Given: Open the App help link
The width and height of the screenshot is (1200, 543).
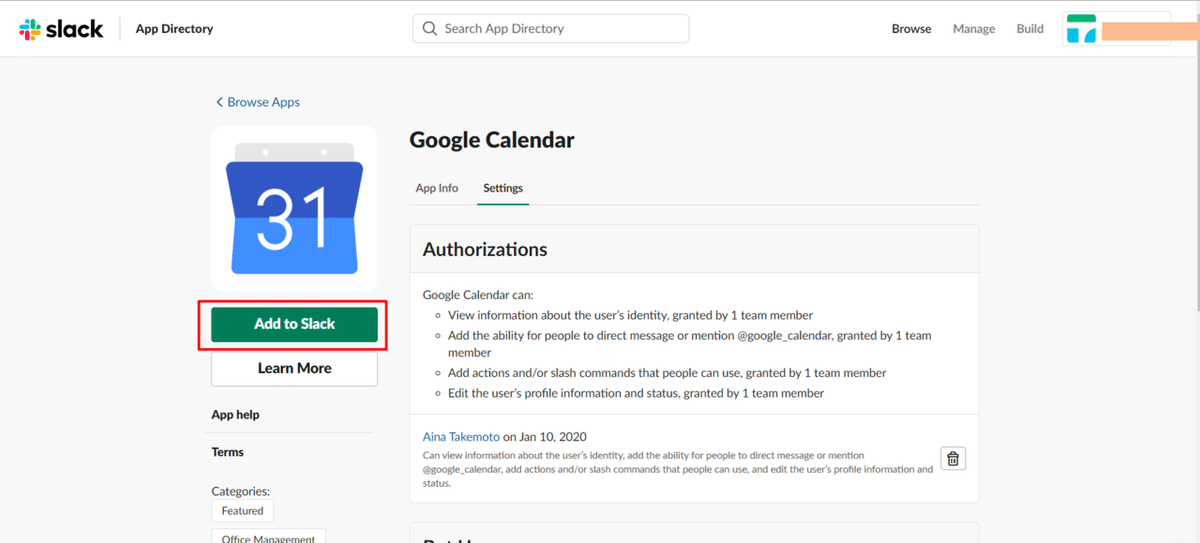Looking at the screenshot, I should [x=235, y=414].
